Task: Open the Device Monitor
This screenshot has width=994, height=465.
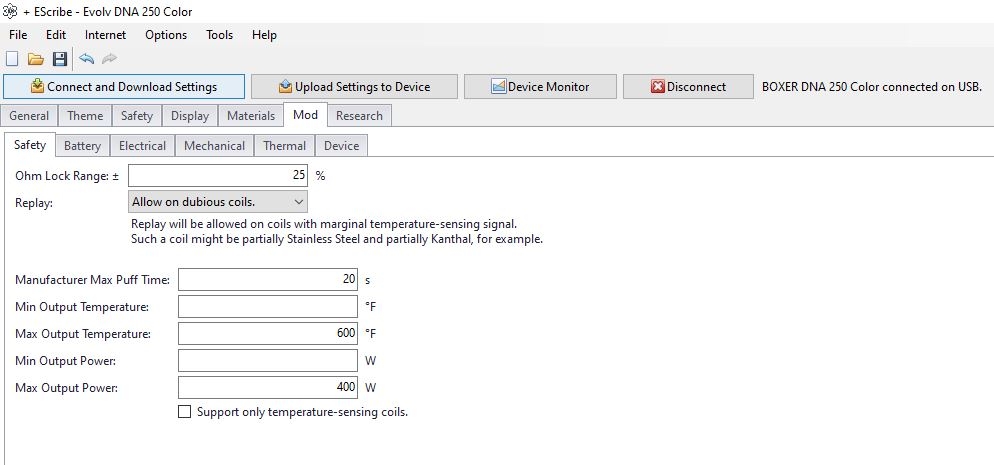Action: click(x=540, y=87)
